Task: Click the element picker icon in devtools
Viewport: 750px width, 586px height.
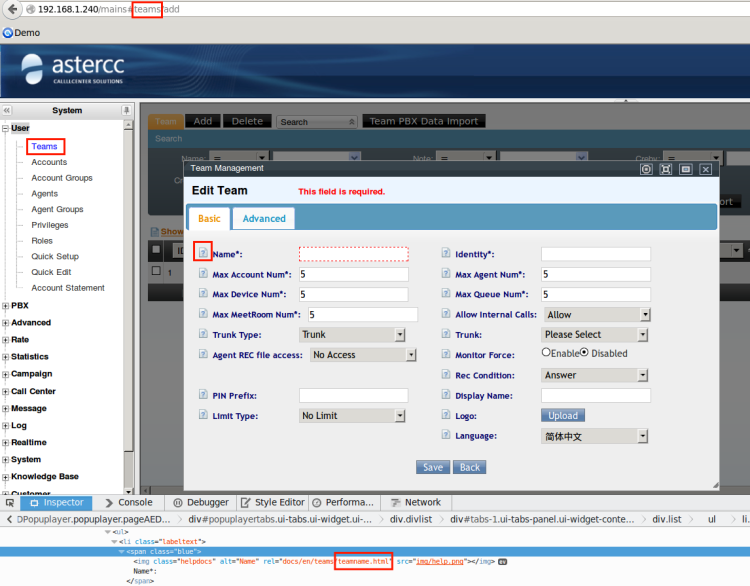Action: point(10,502)
